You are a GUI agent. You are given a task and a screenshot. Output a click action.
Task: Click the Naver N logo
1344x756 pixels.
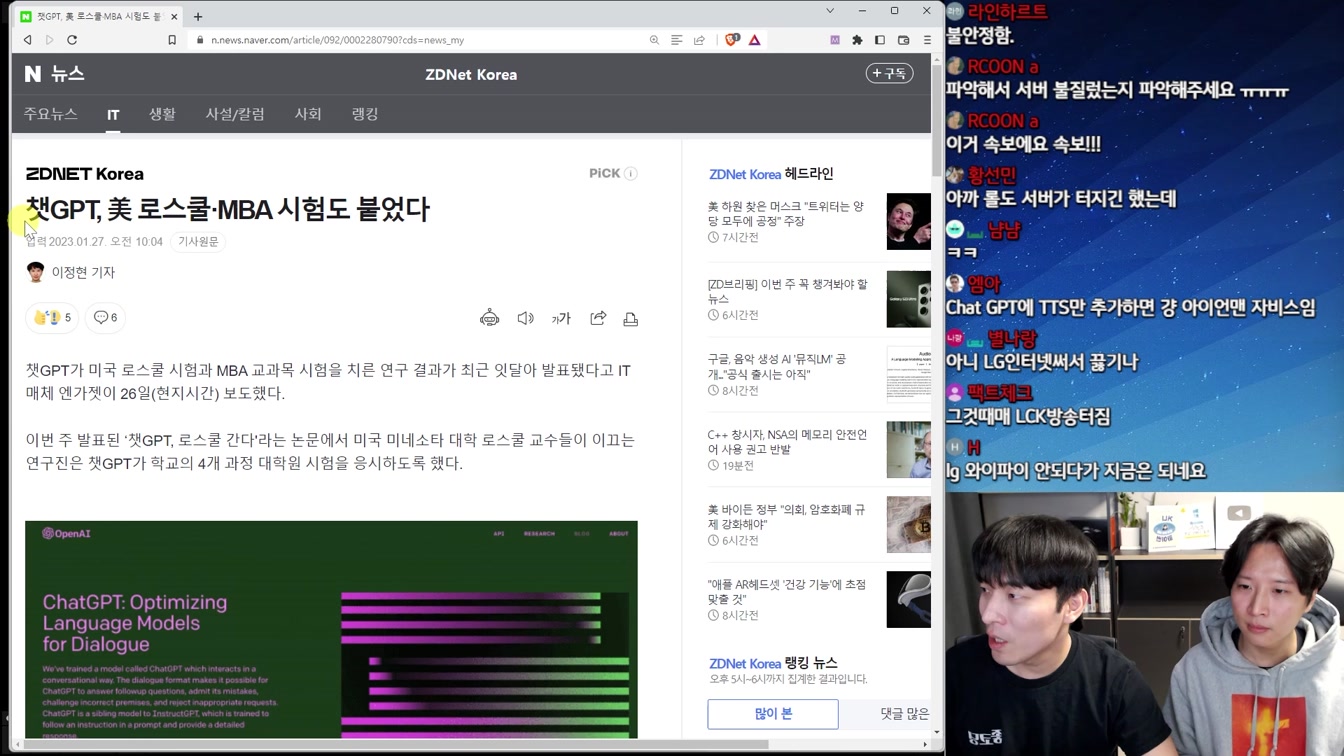[x=33, y=74]
